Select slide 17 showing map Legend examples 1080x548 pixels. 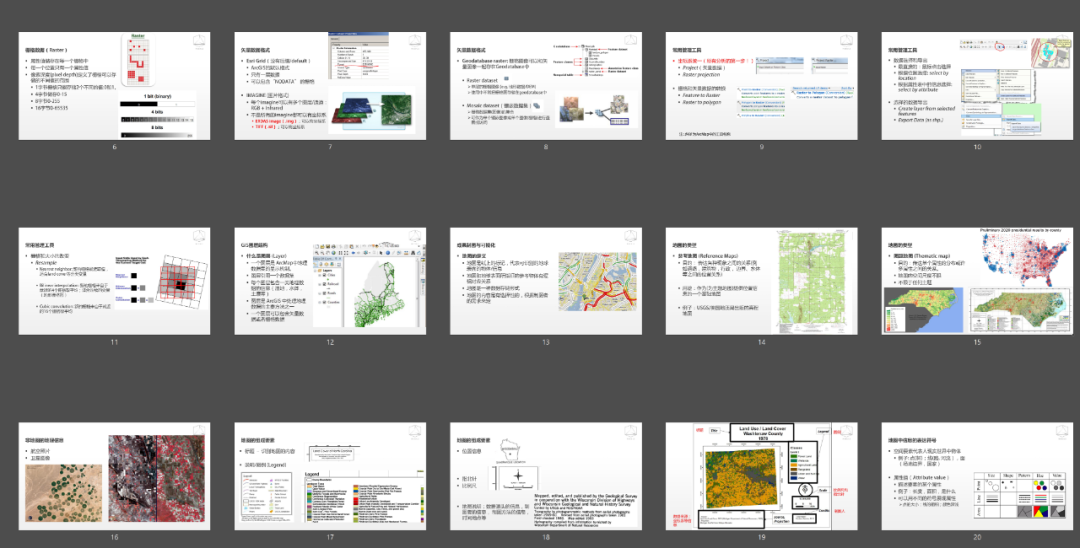330,475
